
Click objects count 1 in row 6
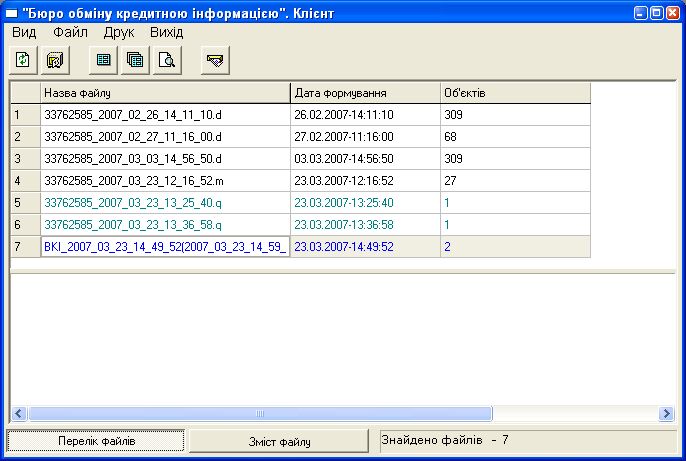coord(515,225)
